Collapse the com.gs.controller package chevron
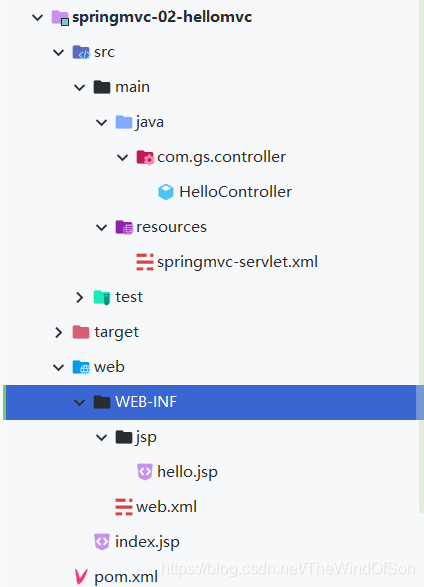Screen dimensions: 424x587 (123, 158)
